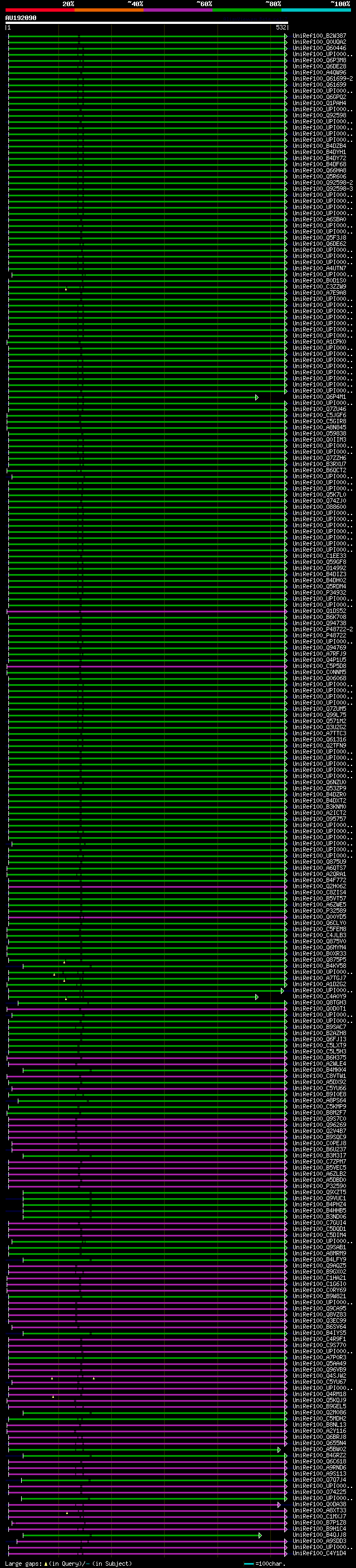Select the UniRef100_Q53ZP9 entry

click(x=319, y=789)
